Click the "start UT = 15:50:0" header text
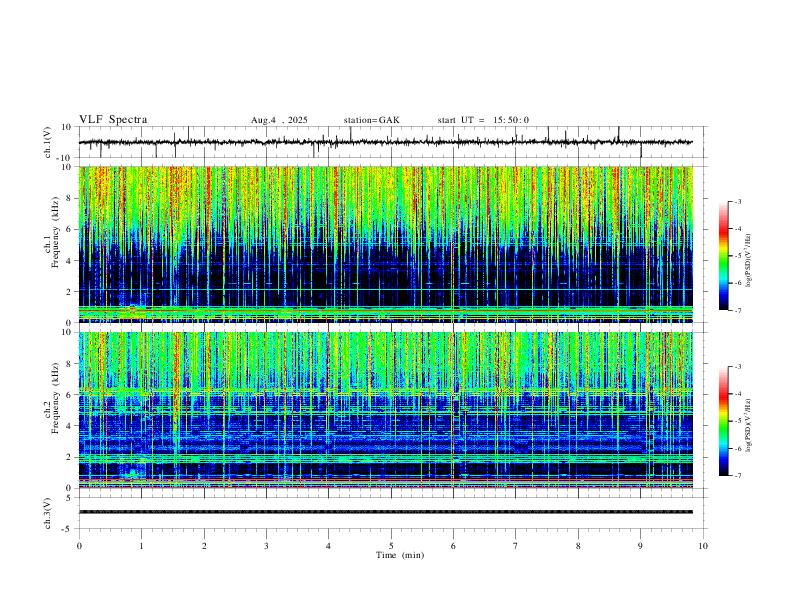 (x=483, y=120)
